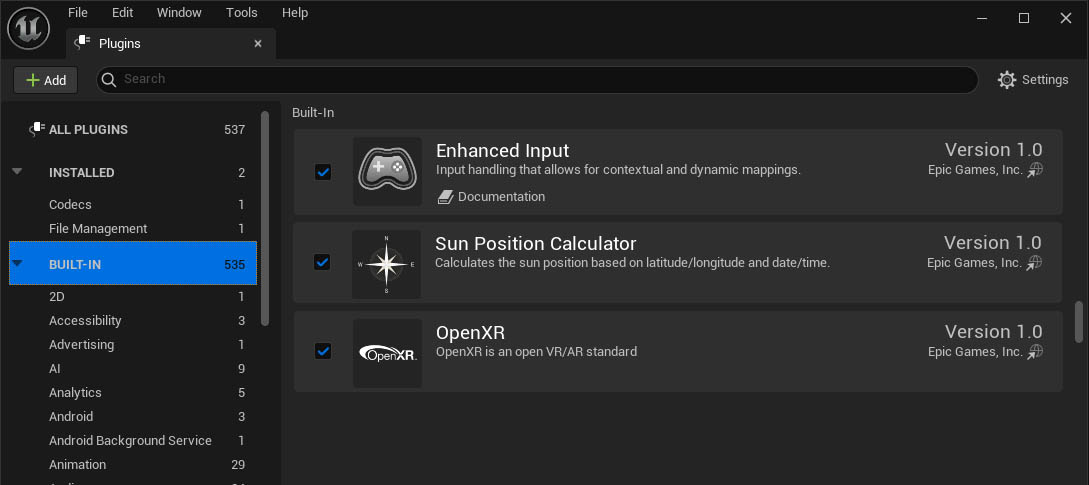The height and width of the screenshot is (485, 1089).
Task: Click Epic Games, Inc. link for Enhanced Input
Action: pyautogui.click(x=976, y=170)
